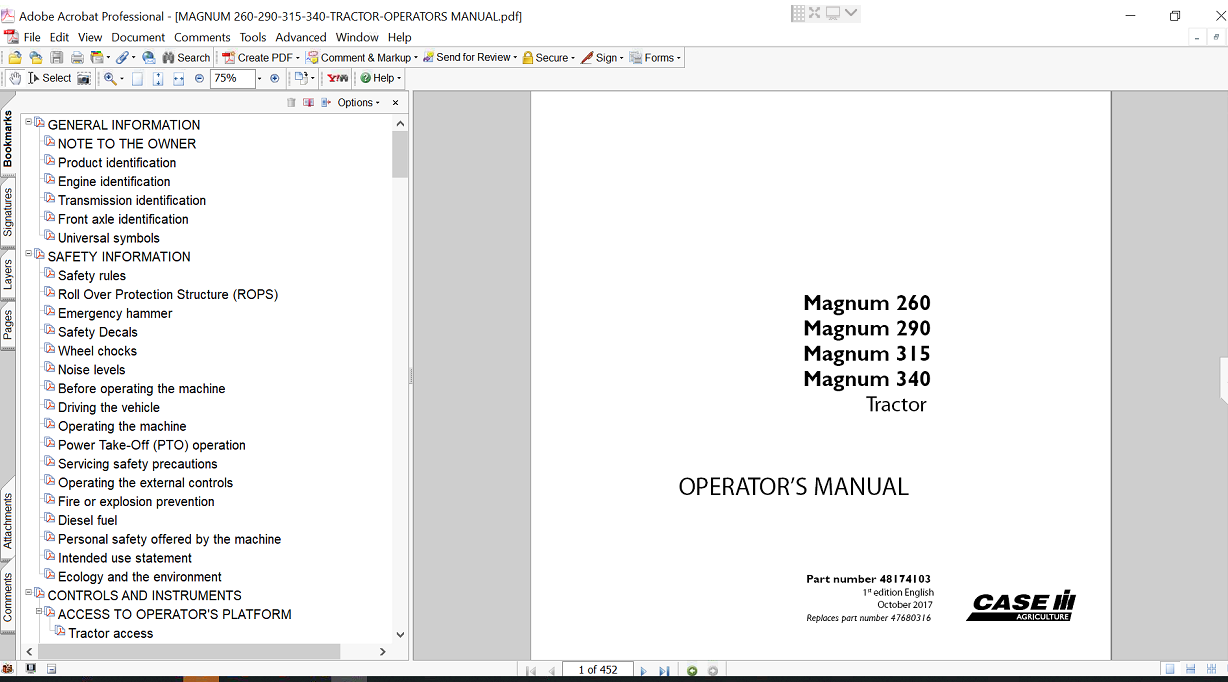The image size is (1228, 682).
Task: Switch to the Pages side tab
Action: (x=8, y=324)
